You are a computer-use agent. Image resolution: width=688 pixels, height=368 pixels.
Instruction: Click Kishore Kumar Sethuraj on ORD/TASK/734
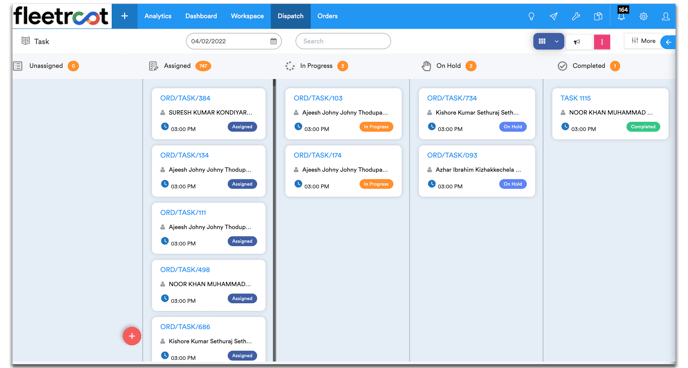477,113
